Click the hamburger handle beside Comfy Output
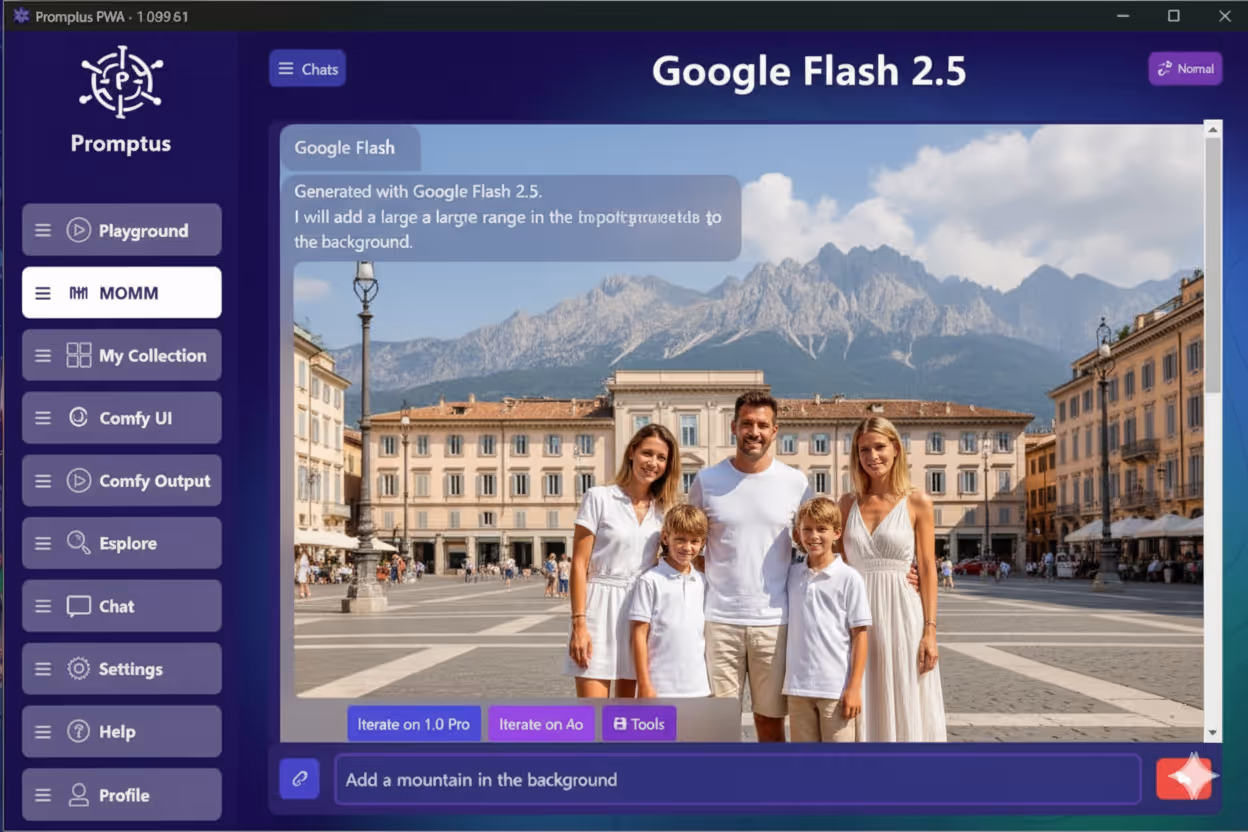The image size is (1248, 832). 43,481
